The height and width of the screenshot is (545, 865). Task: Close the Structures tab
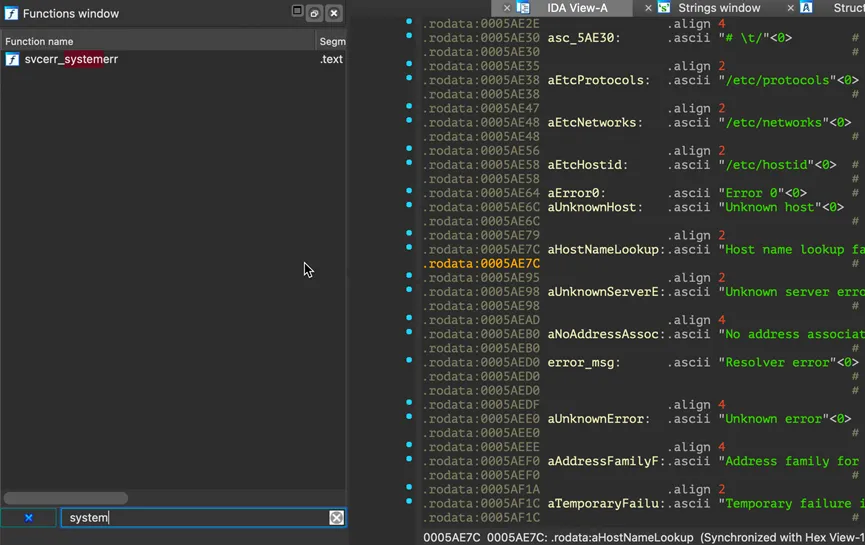pyautogui.click(x=791, y=8)
